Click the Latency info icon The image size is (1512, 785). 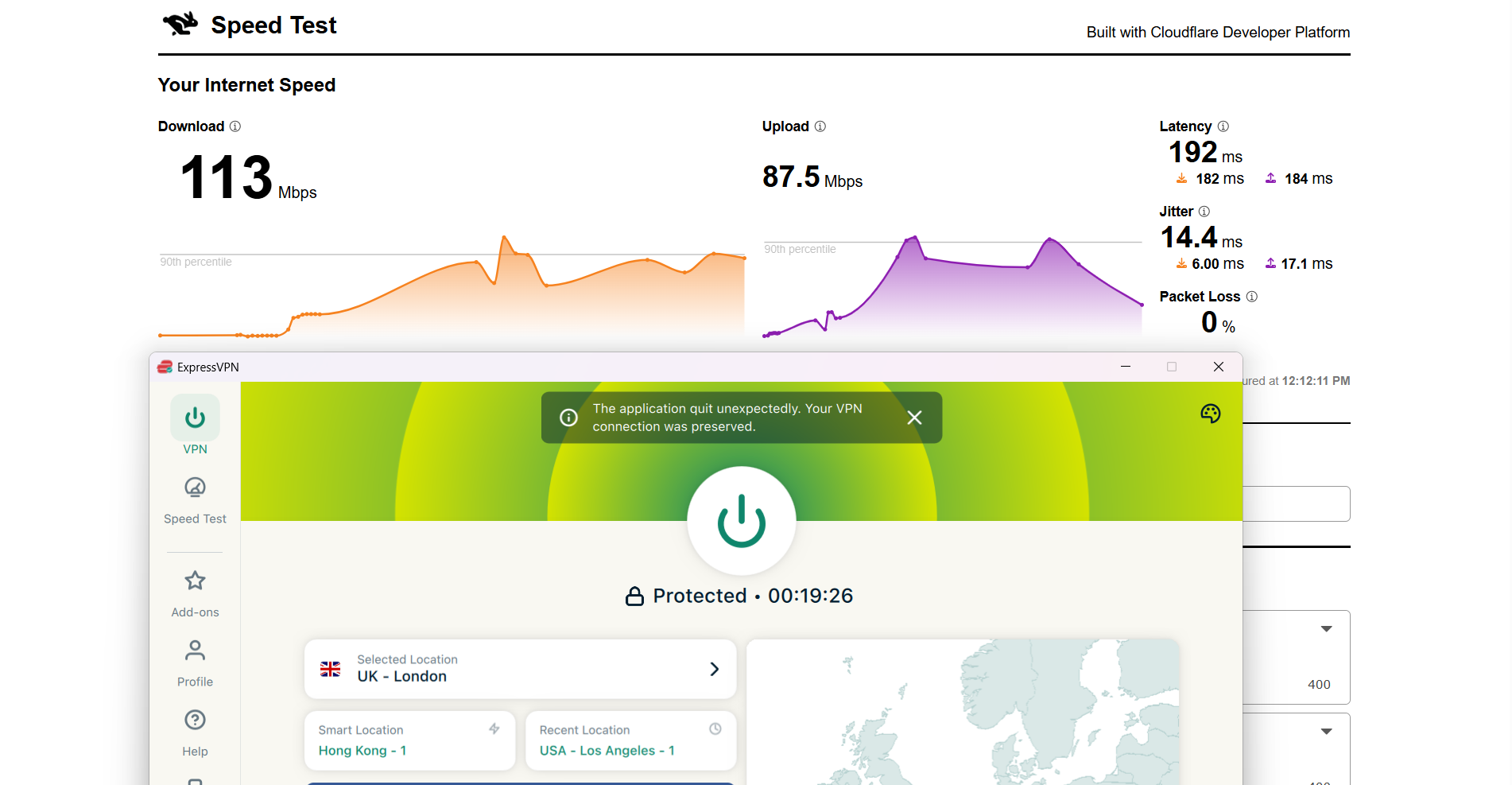1223,126
